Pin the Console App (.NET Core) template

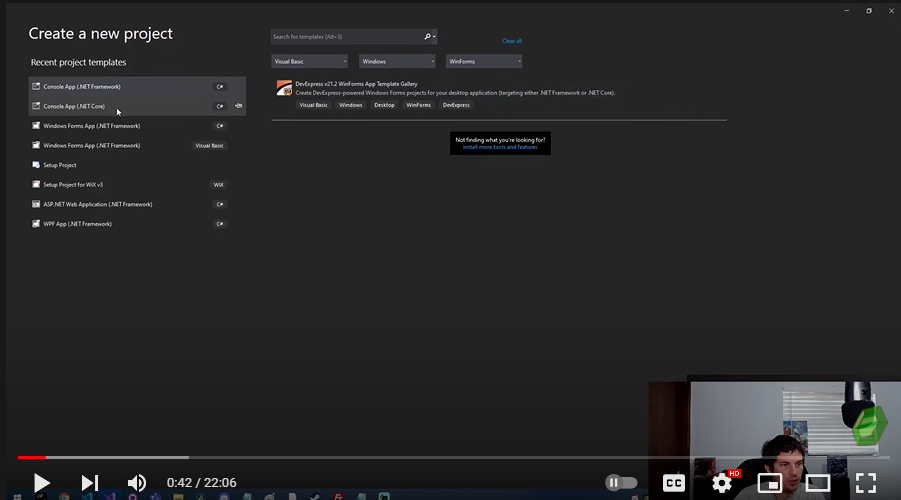pyautogui.click(x=238, y=106)
